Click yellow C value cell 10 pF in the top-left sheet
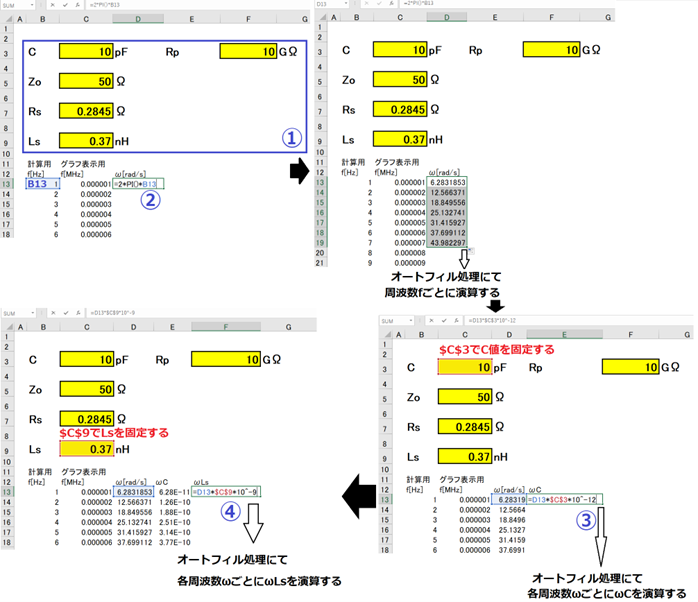 [x=86, y=52]
